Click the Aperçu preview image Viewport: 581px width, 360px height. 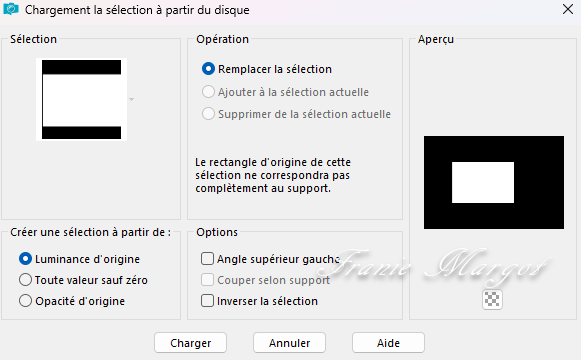494,182
